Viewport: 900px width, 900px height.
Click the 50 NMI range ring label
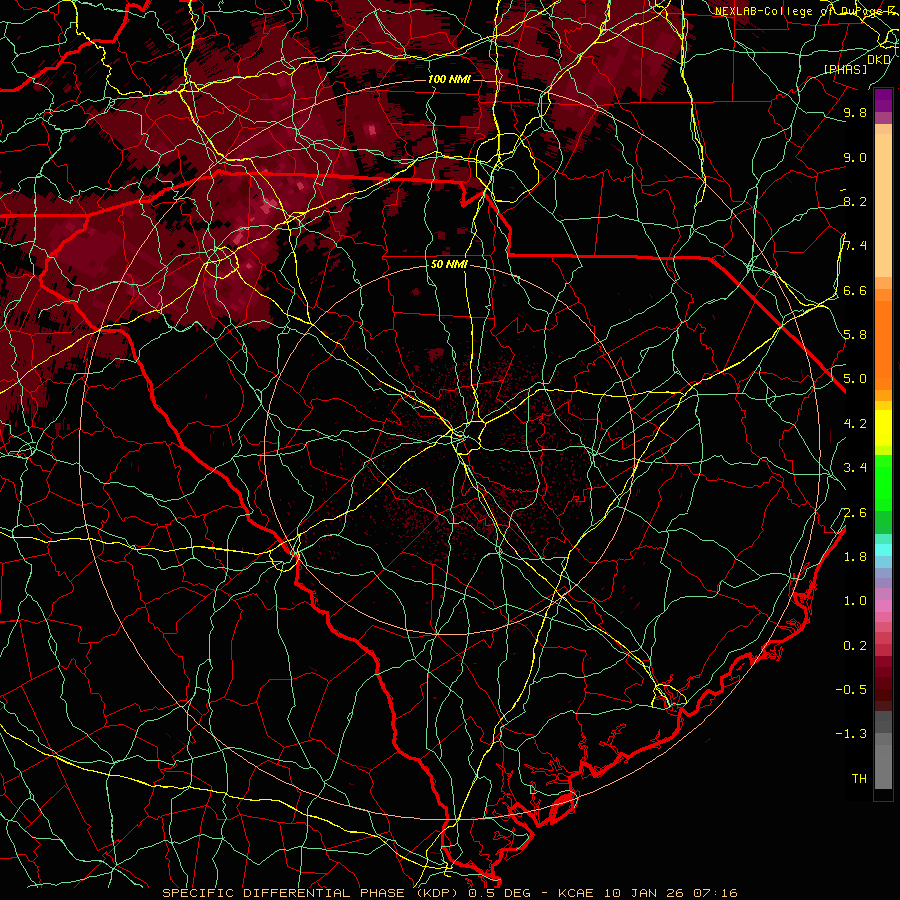click(x=449, y=265)
